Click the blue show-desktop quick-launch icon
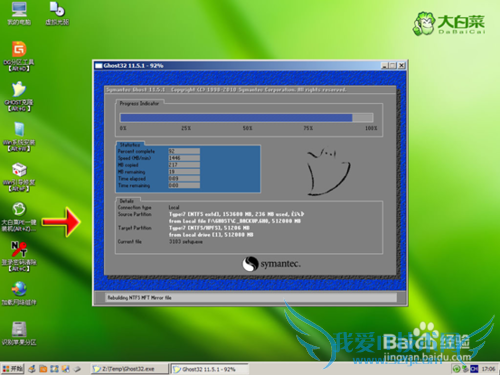 click(54, 369)
